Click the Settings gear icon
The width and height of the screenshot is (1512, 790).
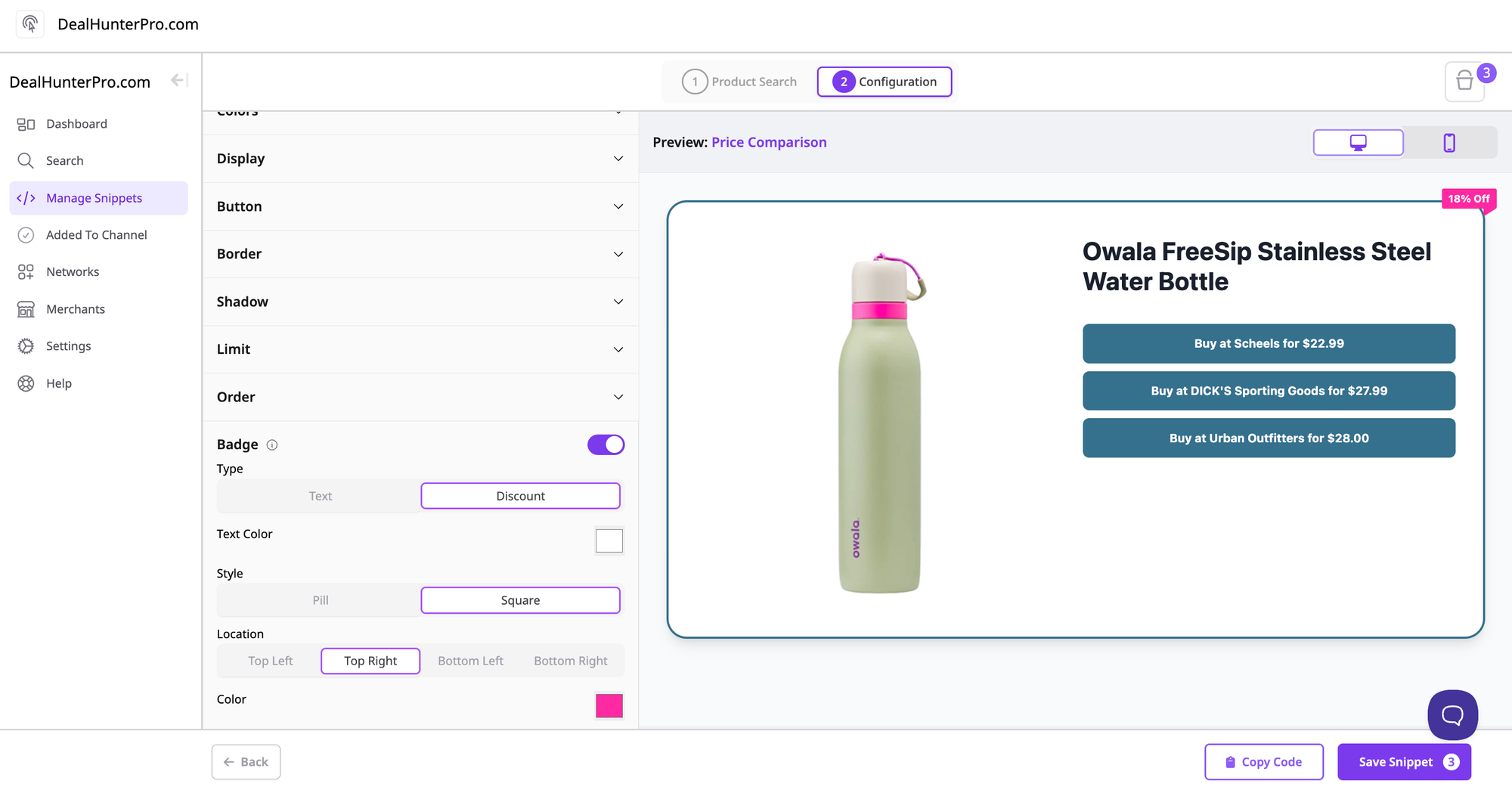tap(26, 346)
